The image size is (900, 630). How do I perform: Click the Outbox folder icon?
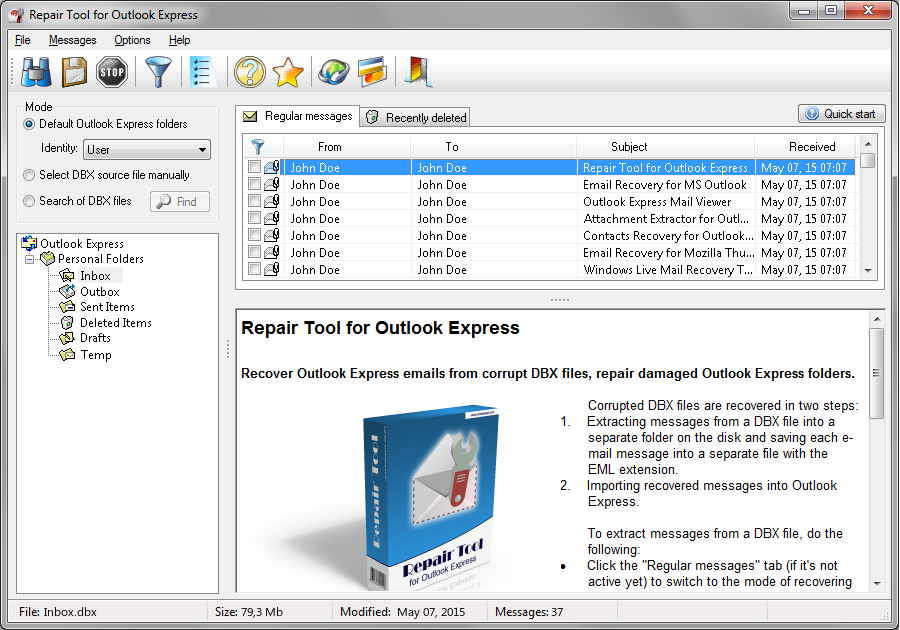(67, 291)
